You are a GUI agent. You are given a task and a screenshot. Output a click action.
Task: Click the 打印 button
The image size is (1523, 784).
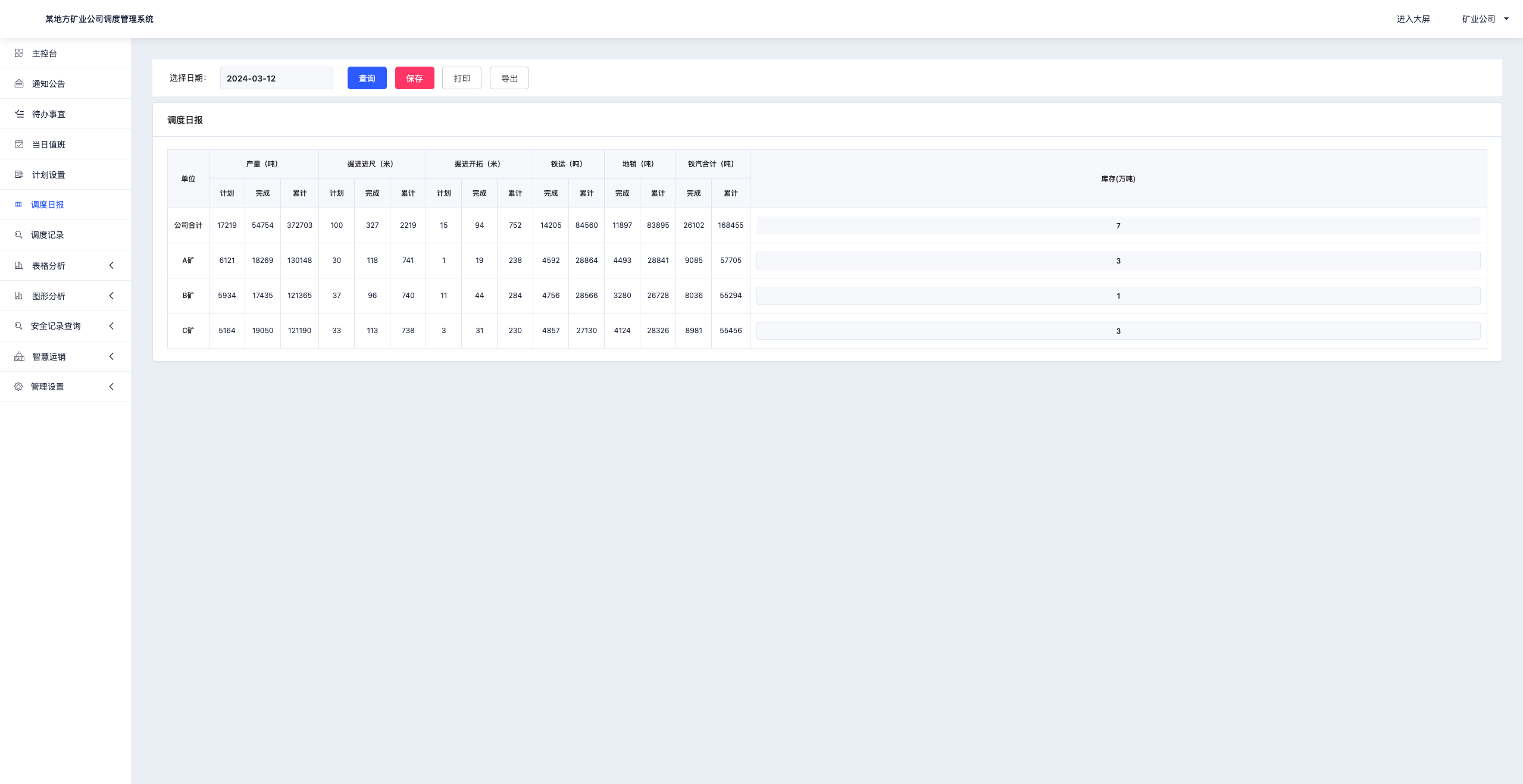462,78
